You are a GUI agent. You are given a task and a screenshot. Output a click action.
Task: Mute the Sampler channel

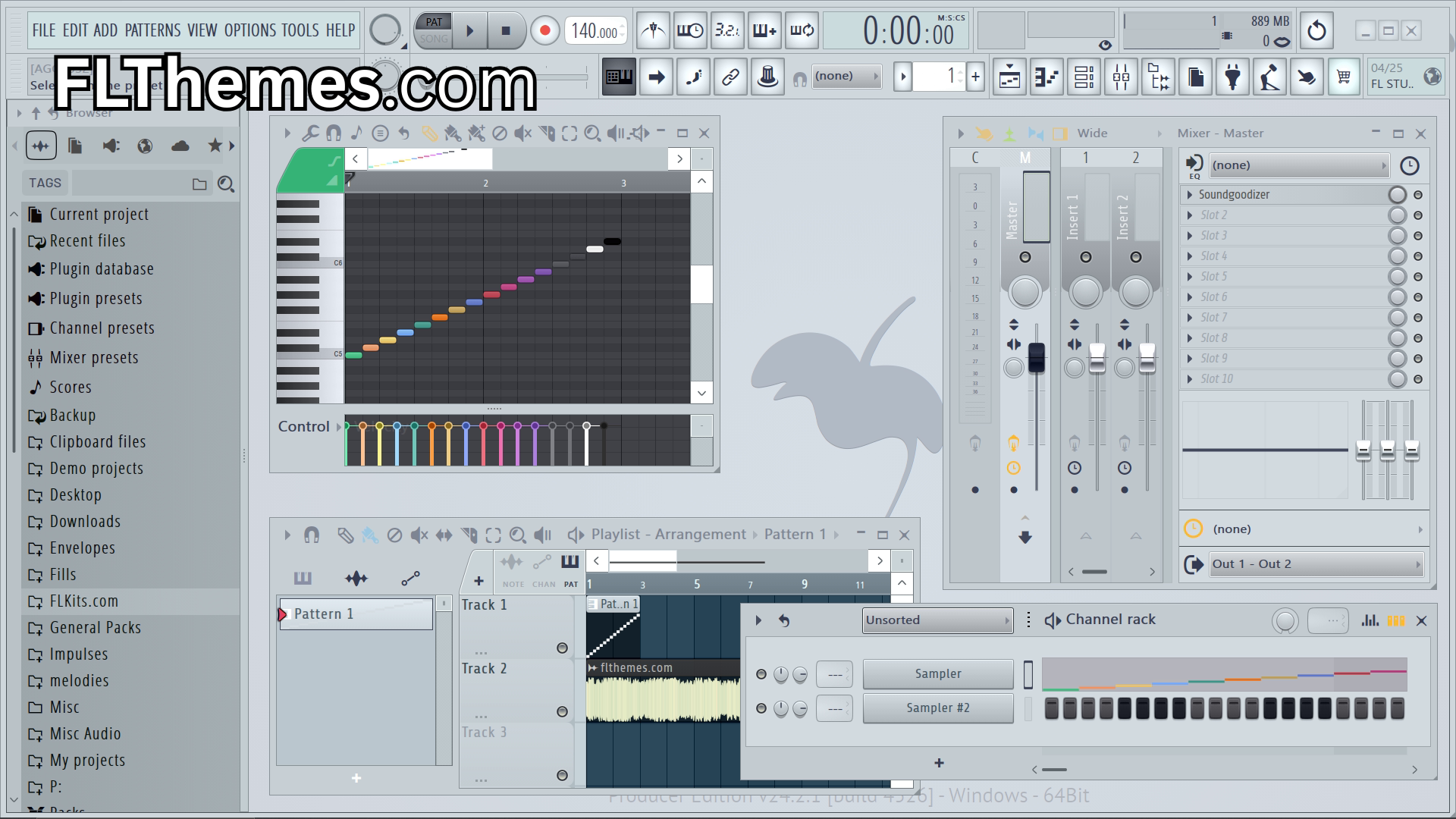pyautogui.click(x=761, y=674)
